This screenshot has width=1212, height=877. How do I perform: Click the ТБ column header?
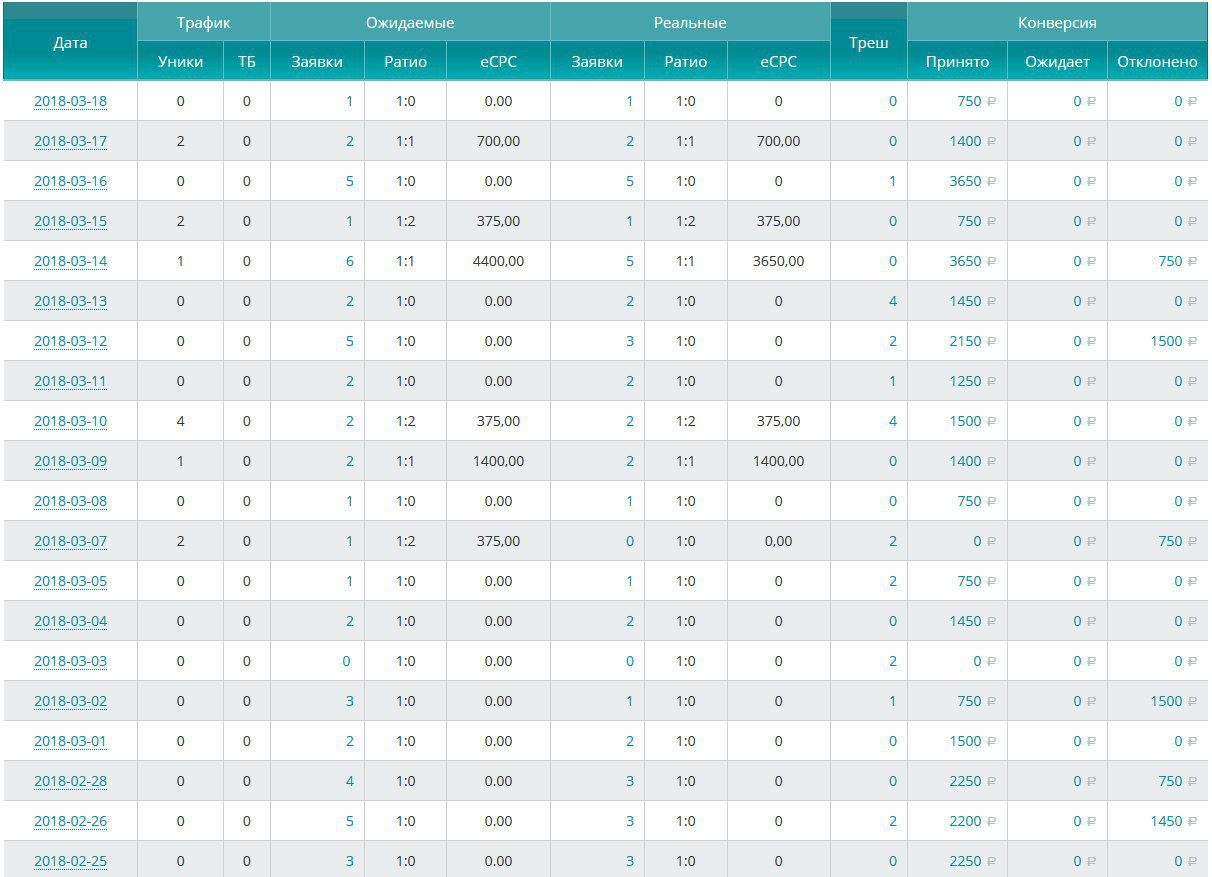pyautogui.click(x=247, y=62)
